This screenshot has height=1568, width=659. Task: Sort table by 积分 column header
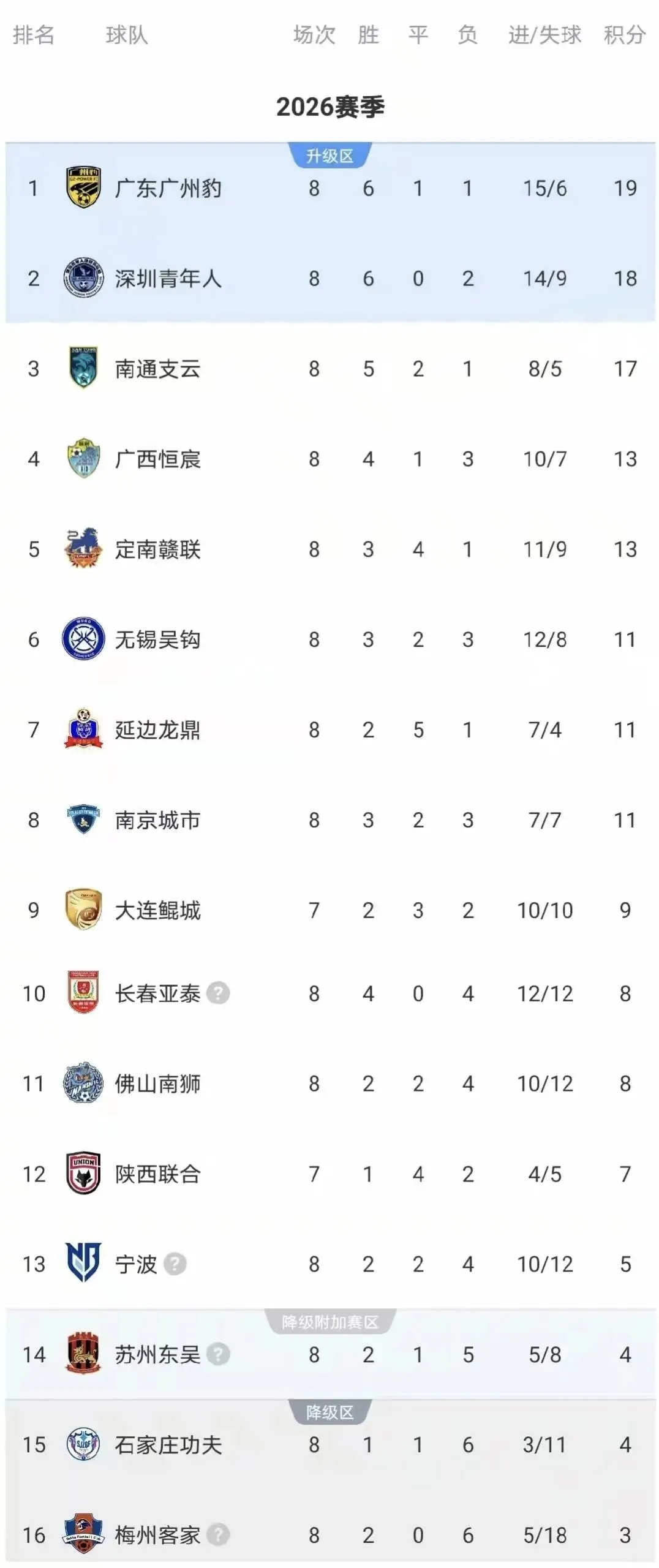tap(625, 35)
